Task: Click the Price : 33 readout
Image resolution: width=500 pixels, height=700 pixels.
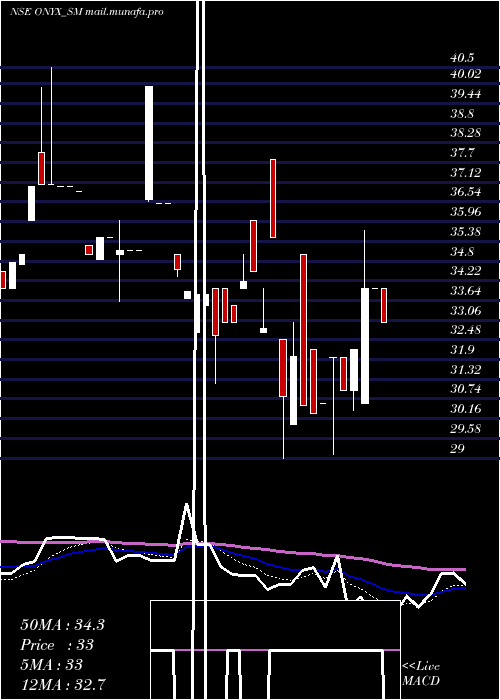Action: pos(57,645)
